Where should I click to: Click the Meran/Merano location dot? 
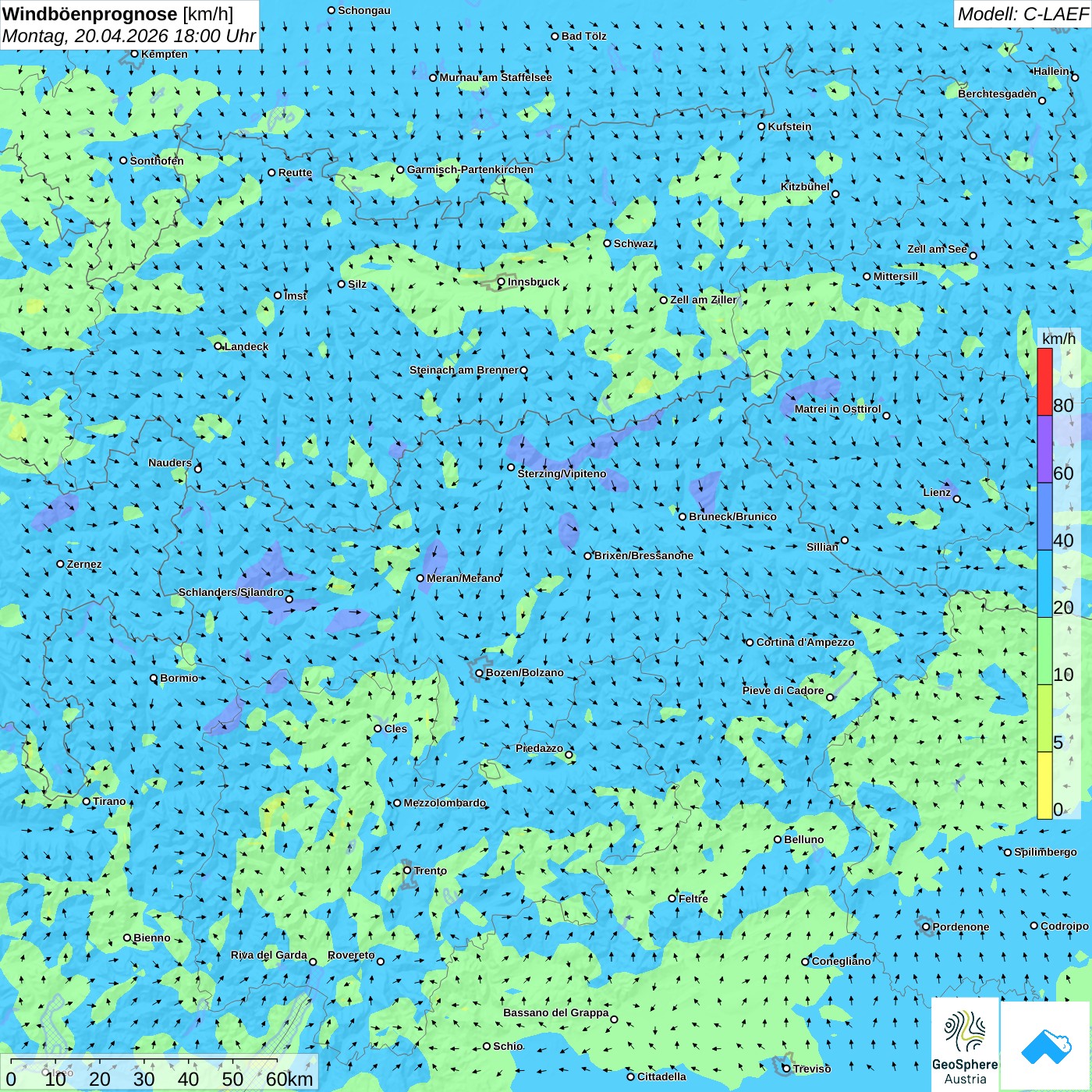pos(420,579)
